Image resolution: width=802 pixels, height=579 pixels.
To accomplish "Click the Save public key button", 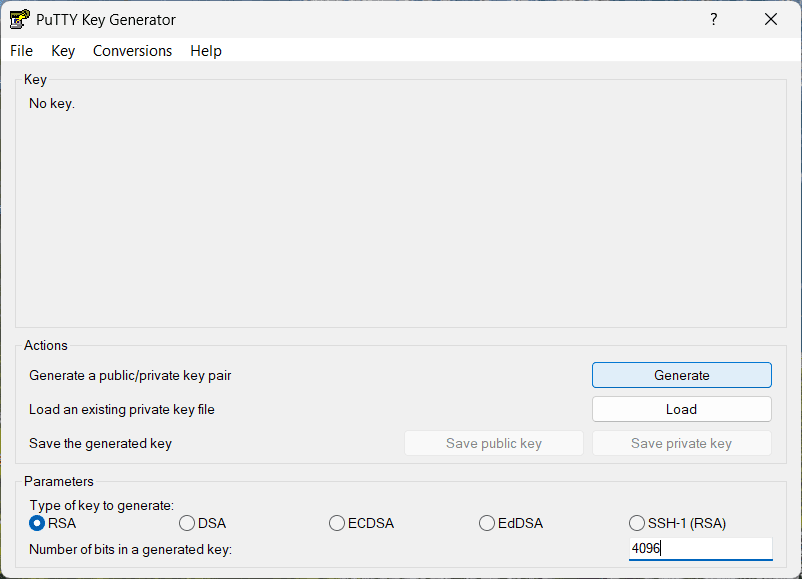I will point(494,443).
